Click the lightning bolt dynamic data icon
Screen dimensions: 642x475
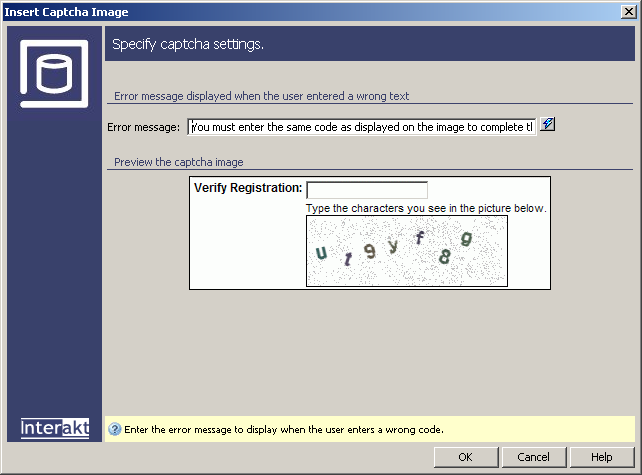tap(548, 126)
